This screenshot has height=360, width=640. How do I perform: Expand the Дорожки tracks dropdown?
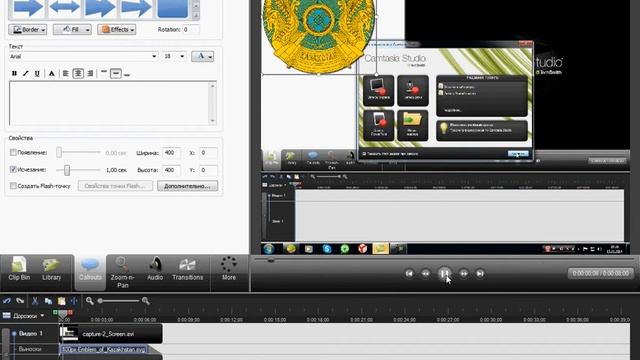pos(42,316)
